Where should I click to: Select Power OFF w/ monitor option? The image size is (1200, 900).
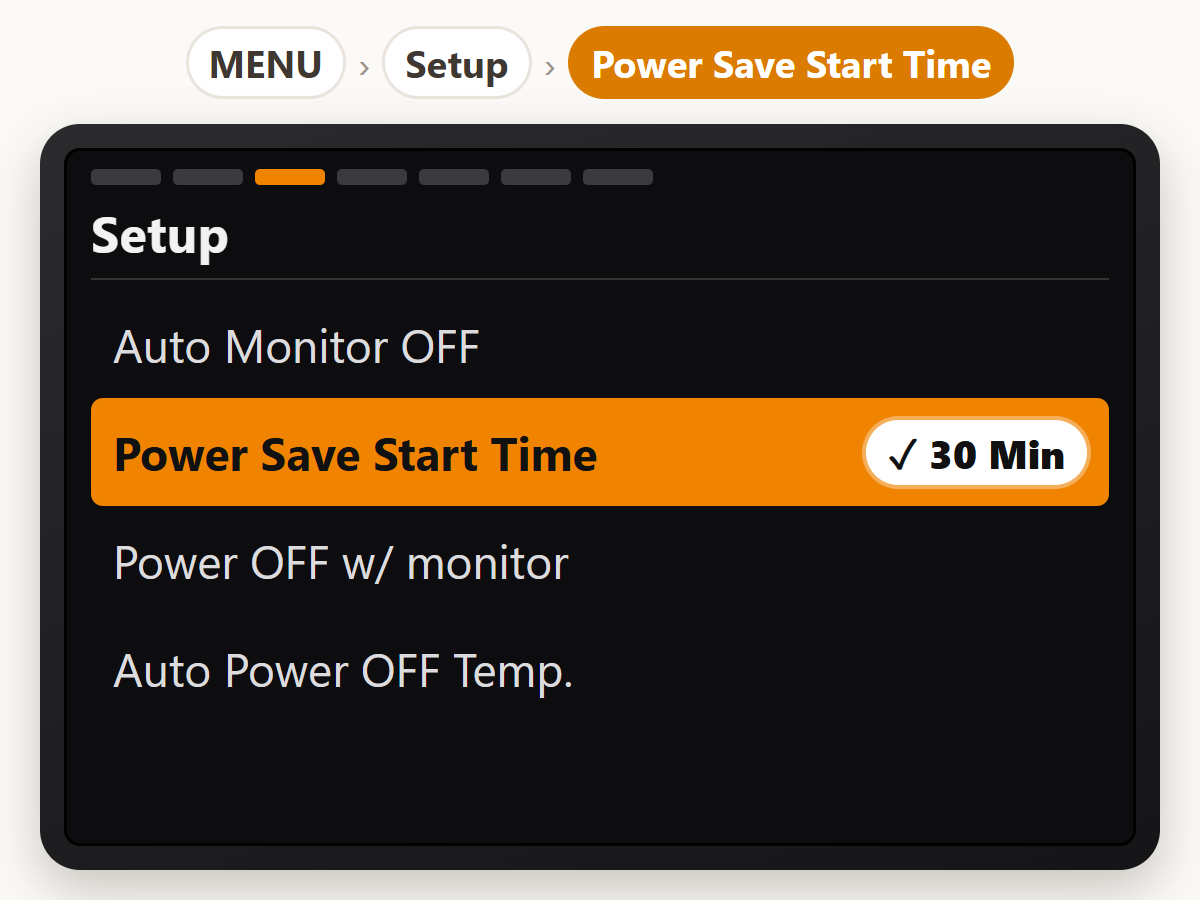tap(600, 563)
